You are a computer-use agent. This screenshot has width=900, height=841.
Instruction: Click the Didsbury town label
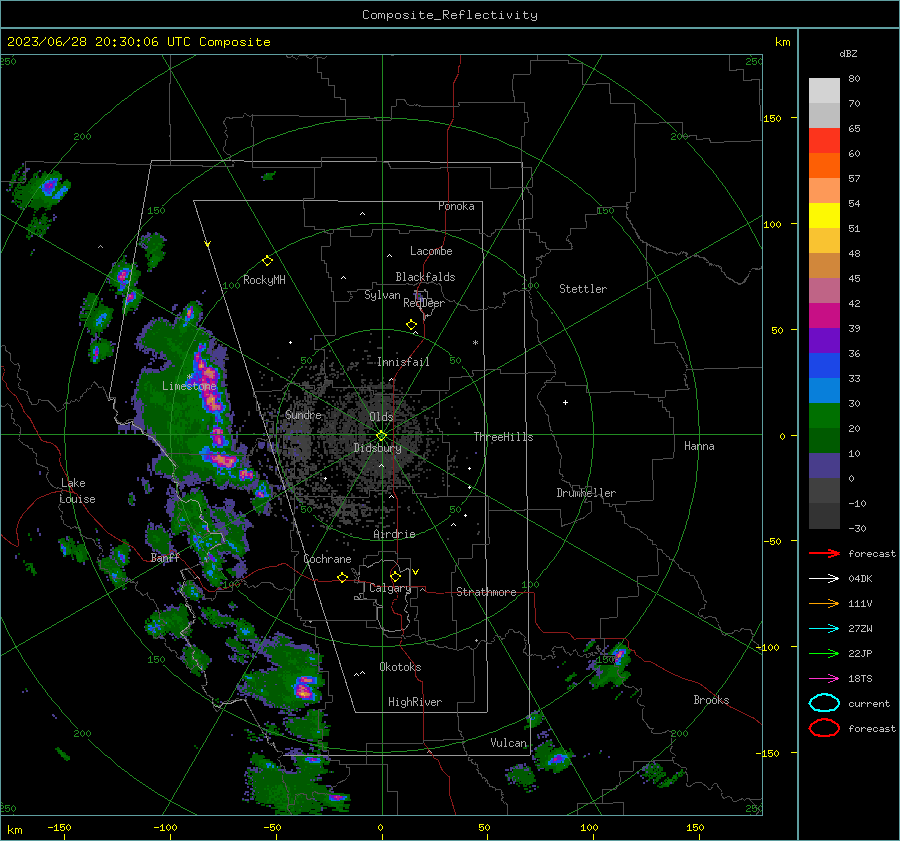point(377,448)
